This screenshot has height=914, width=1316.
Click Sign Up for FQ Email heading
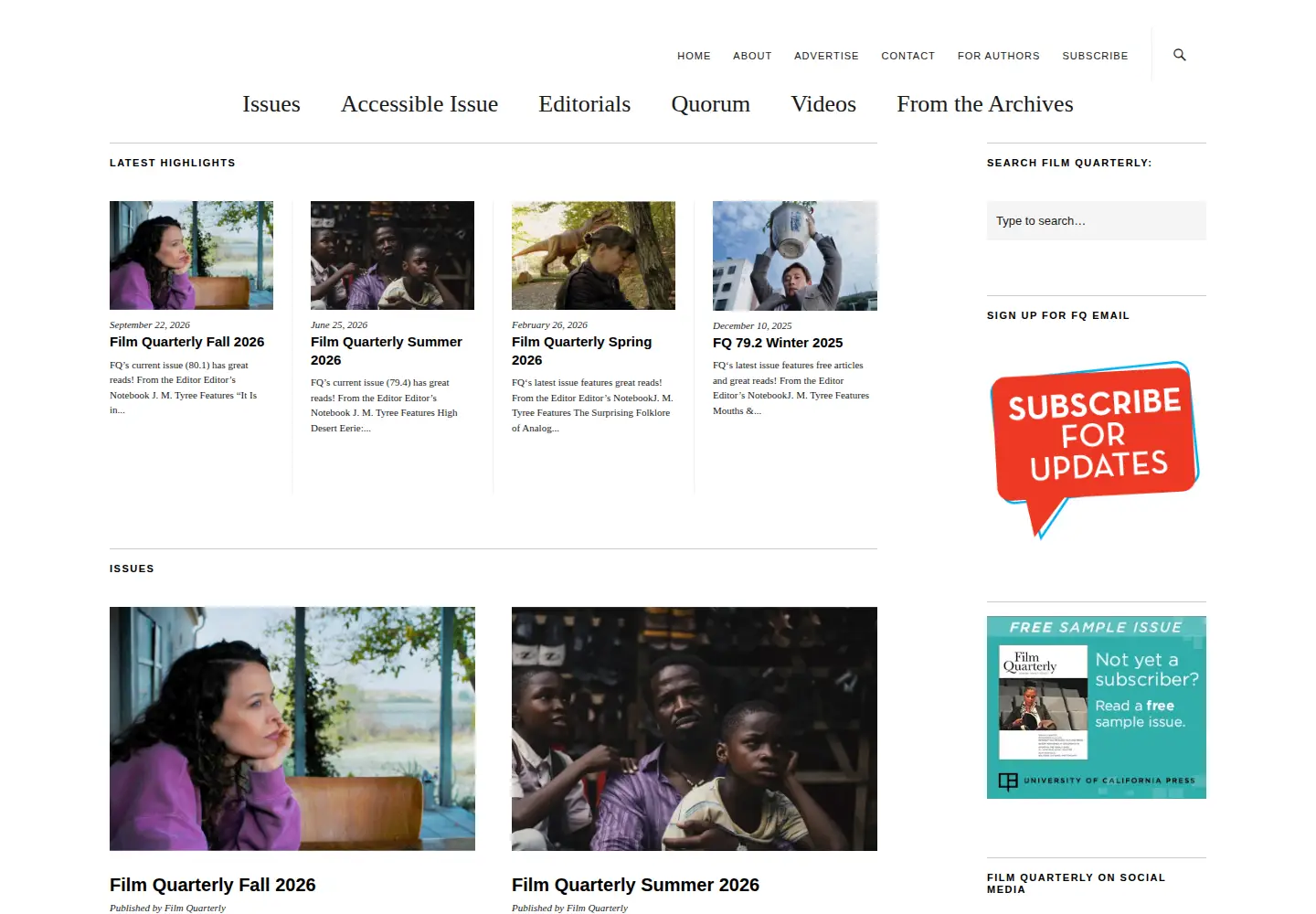tap(1058, 315)
